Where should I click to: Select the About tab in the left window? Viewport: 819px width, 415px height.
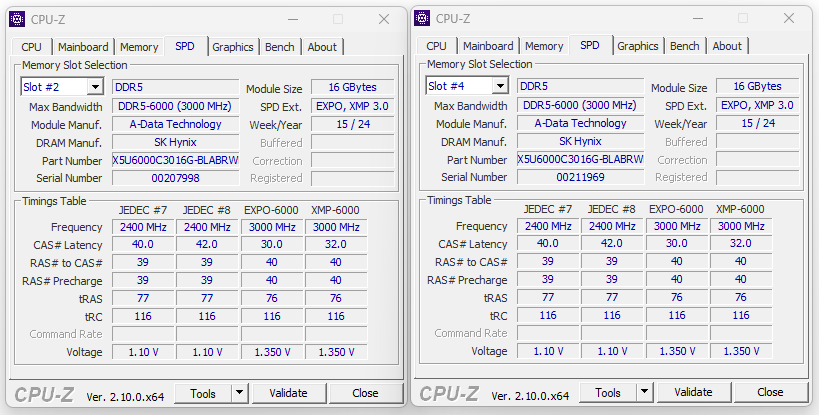point(322,47)
